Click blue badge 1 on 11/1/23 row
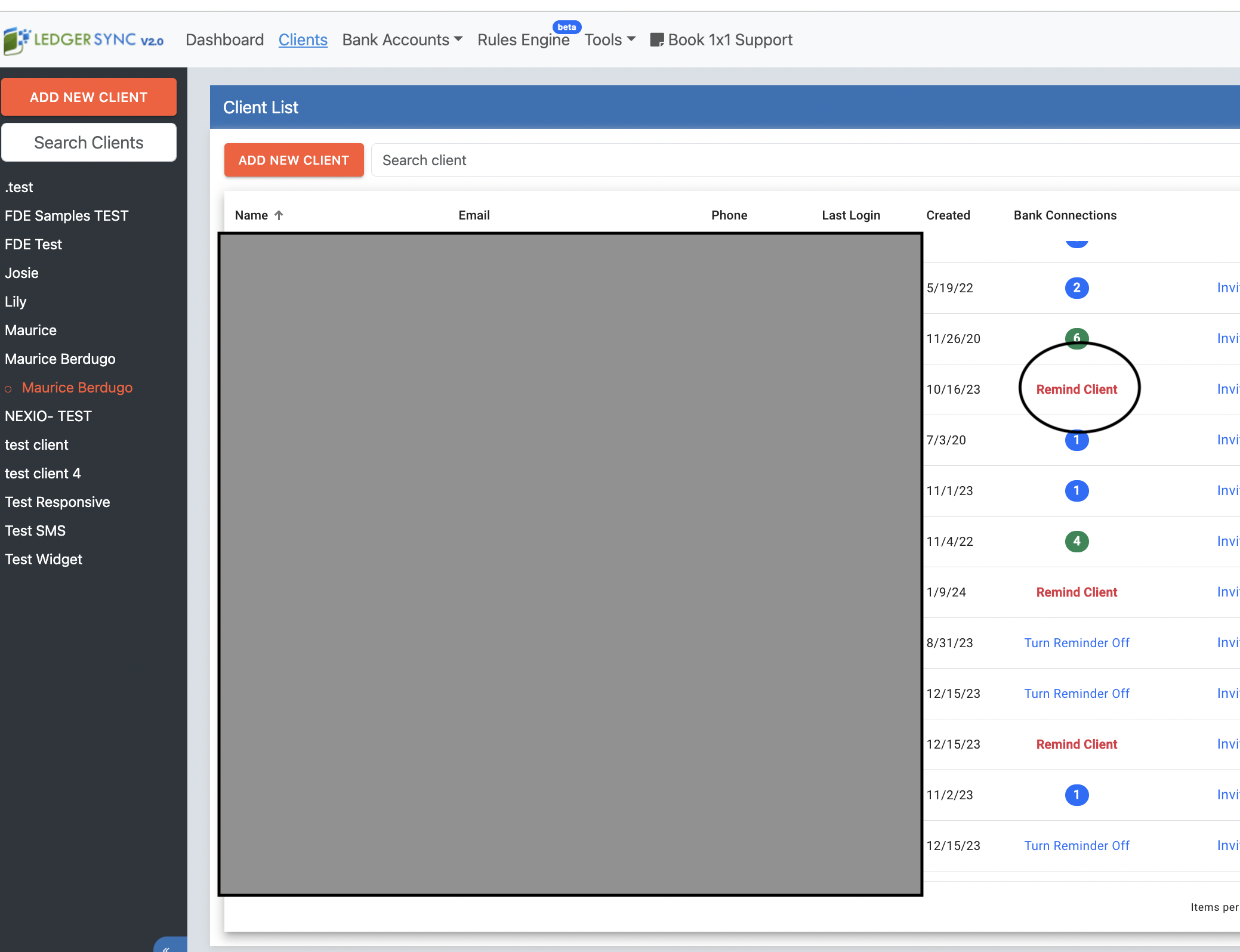 1076,491
